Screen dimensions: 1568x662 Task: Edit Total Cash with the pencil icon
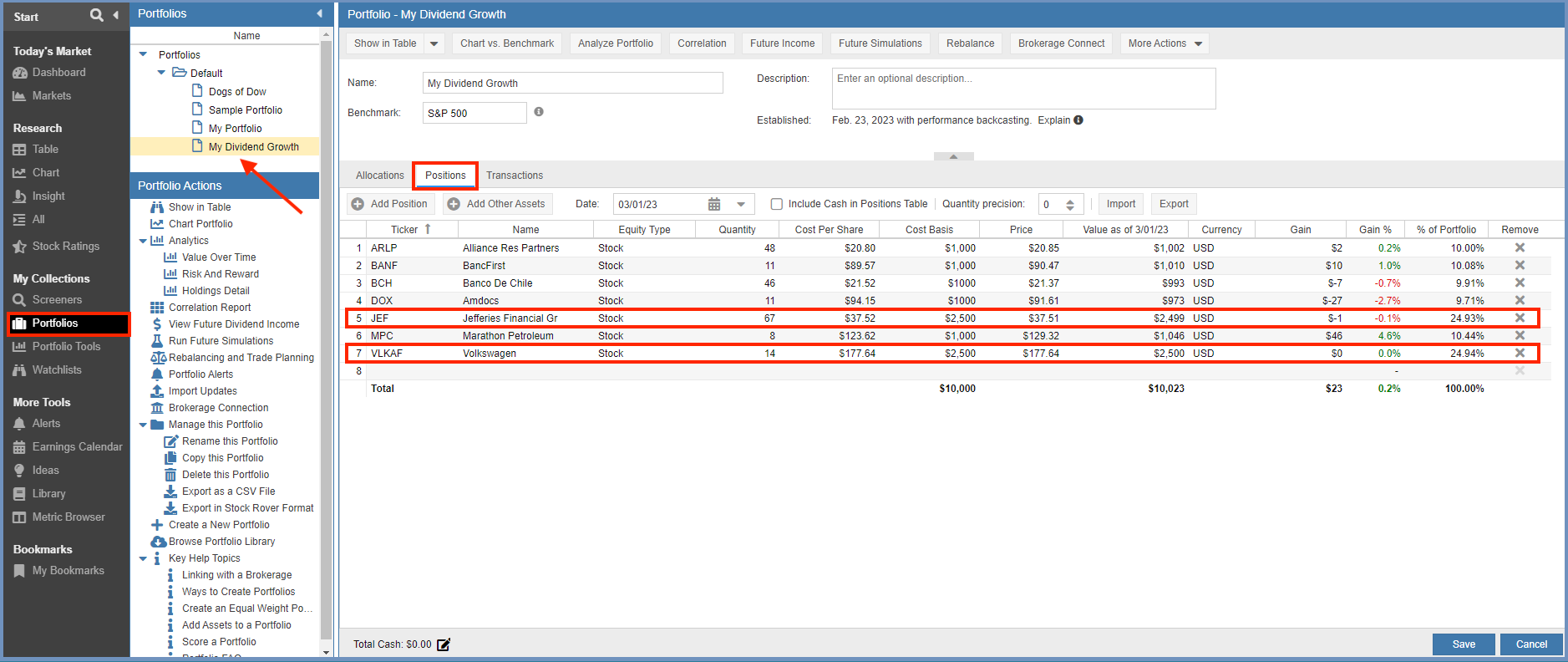tap(444, 644)
